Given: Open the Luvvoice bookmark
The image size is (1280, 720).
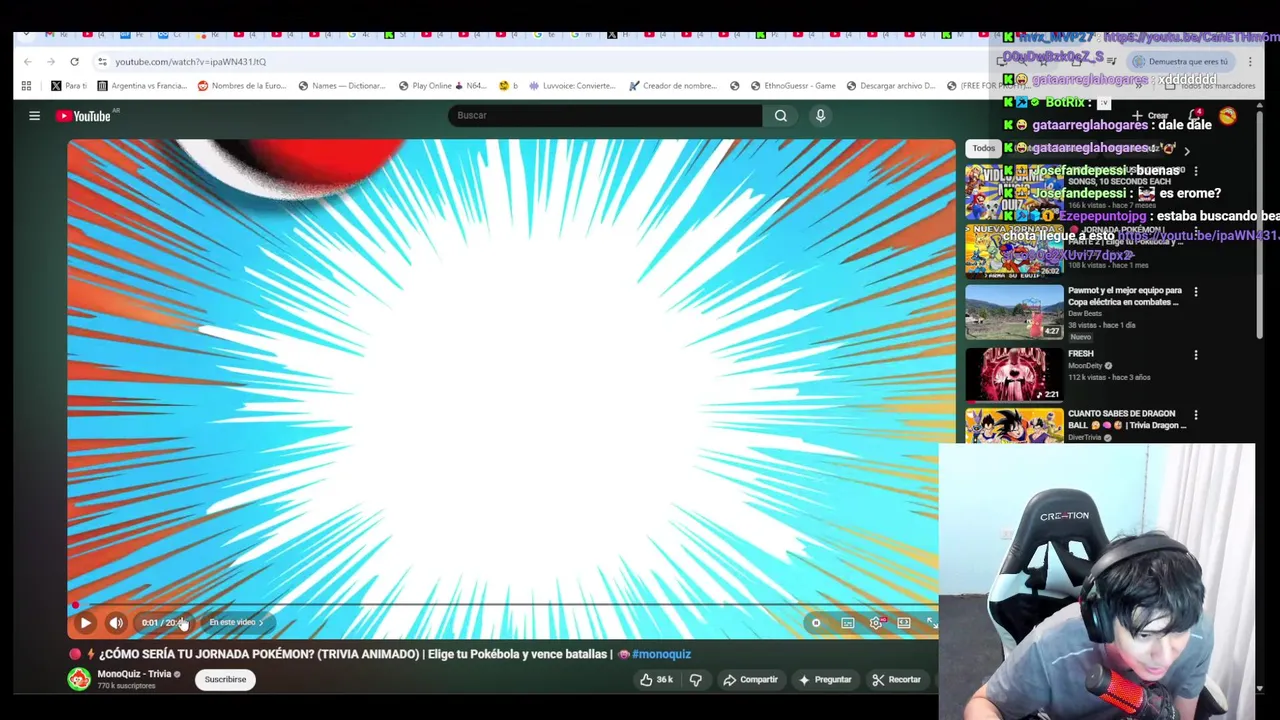Looking at the screenshot, I should (x=571, y=86).
